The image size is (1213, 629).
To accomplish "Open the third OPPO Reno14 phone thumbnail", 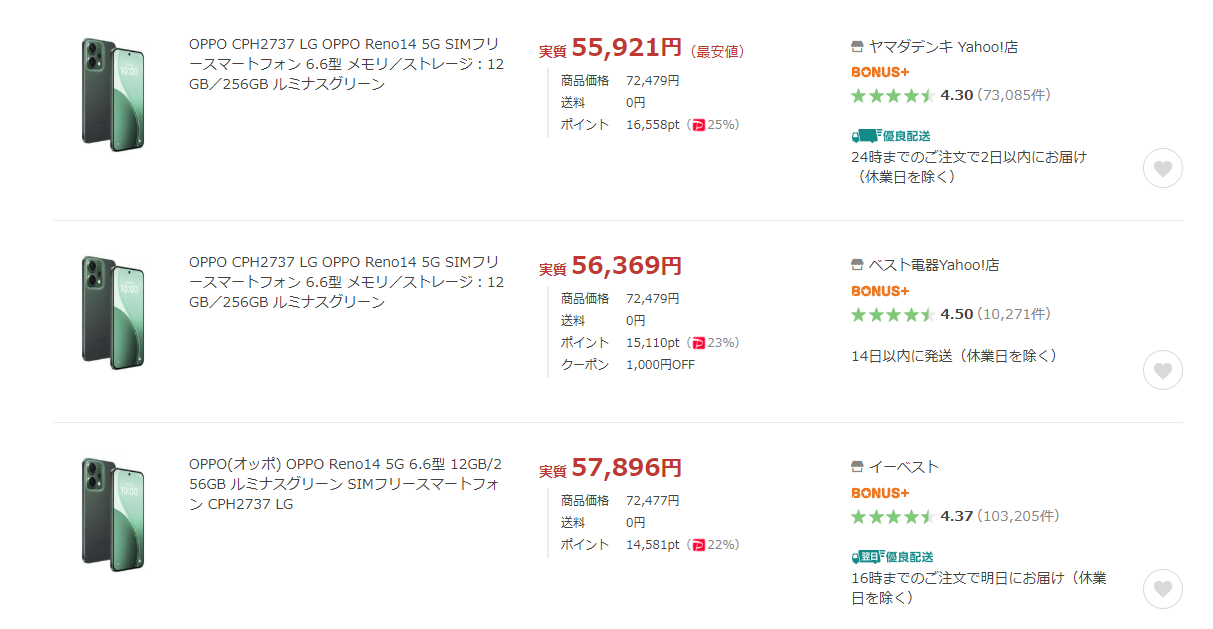I will tap(112, 514).
